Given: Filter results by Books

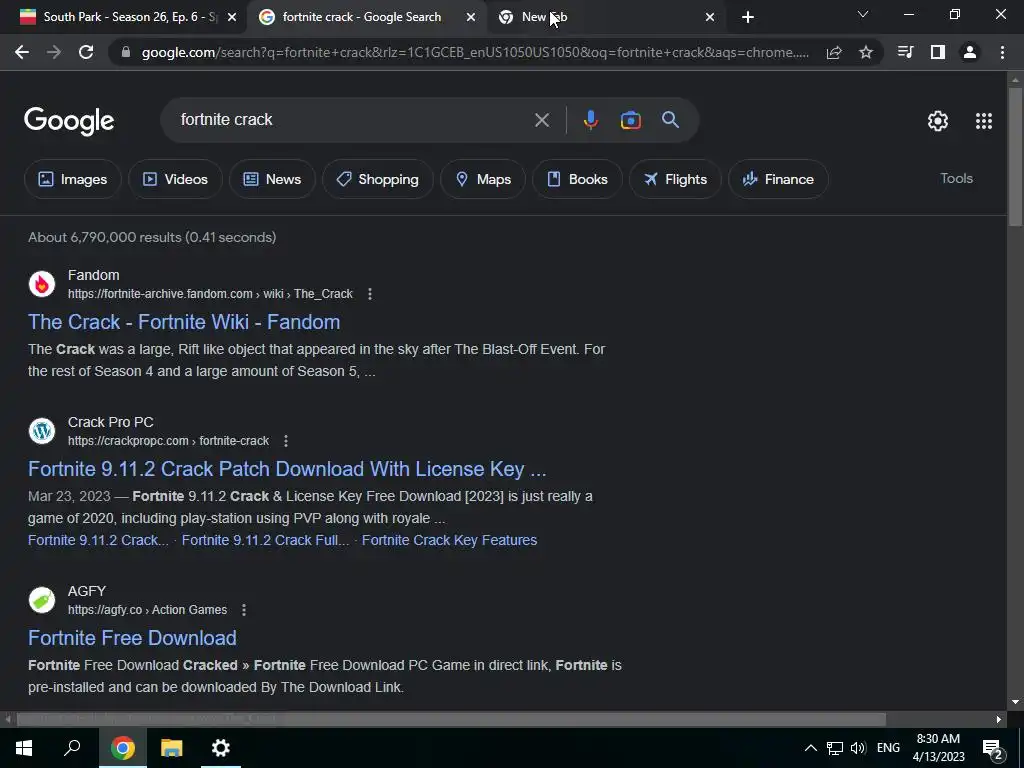Looking at the screenshot, I should 577,179.
